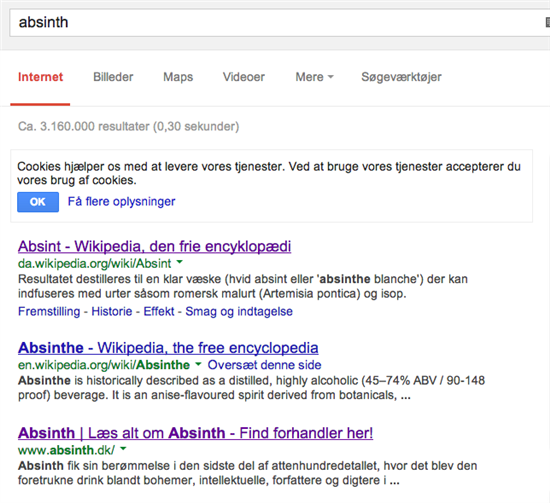
Task: Open dropdown arrow beside www.absinth.dk
Action: click(x=123, y=448)
